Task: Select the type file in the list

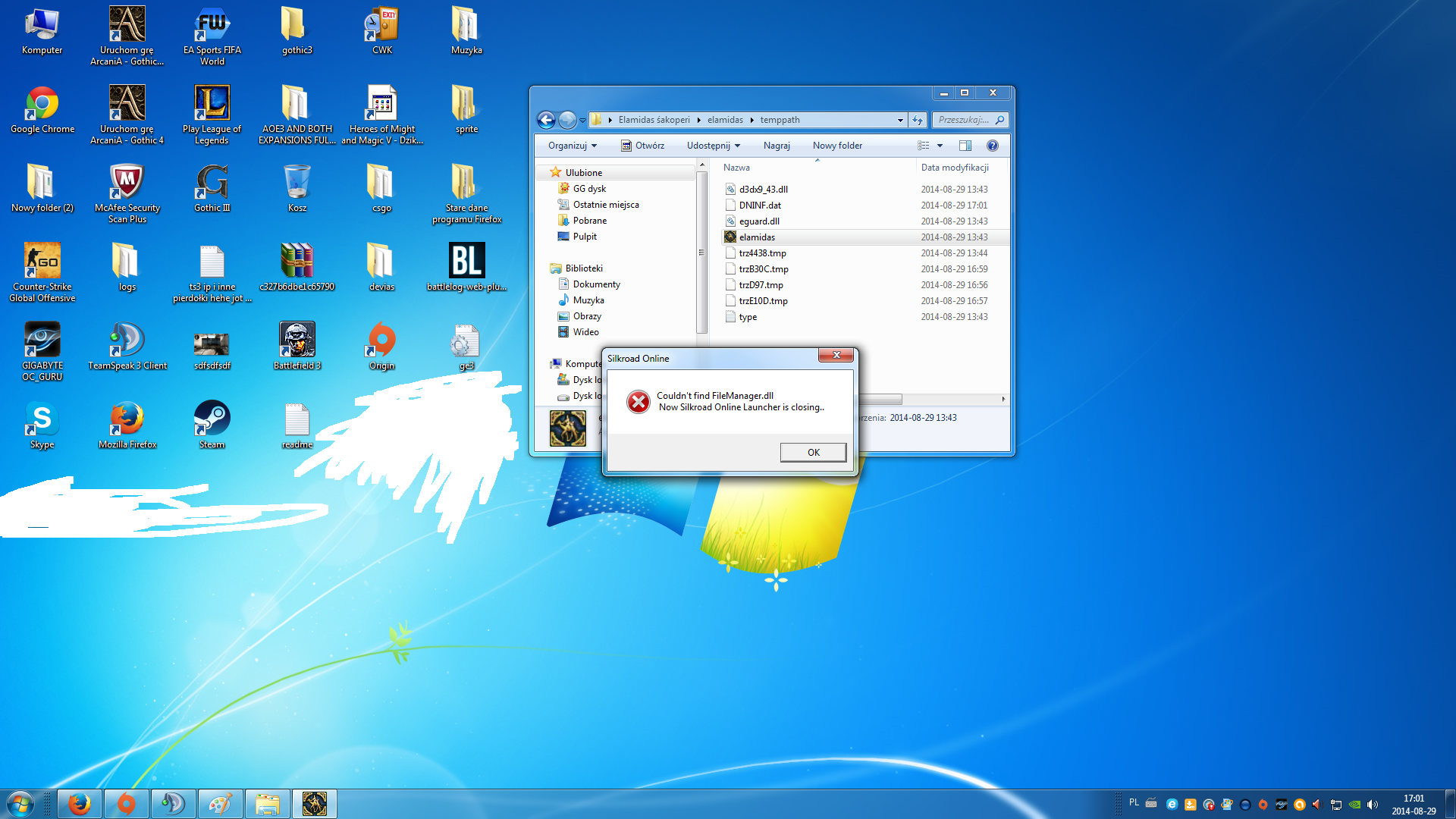Action: pyautogui.click(x=864, y=317)
